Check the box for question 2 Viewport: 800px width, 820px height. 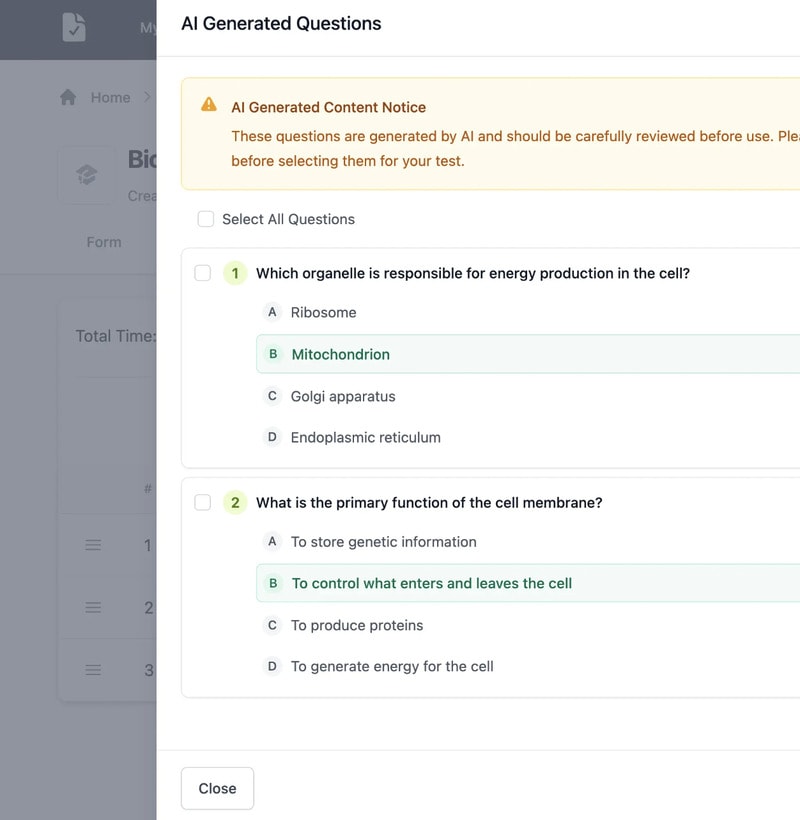(203, 502)
